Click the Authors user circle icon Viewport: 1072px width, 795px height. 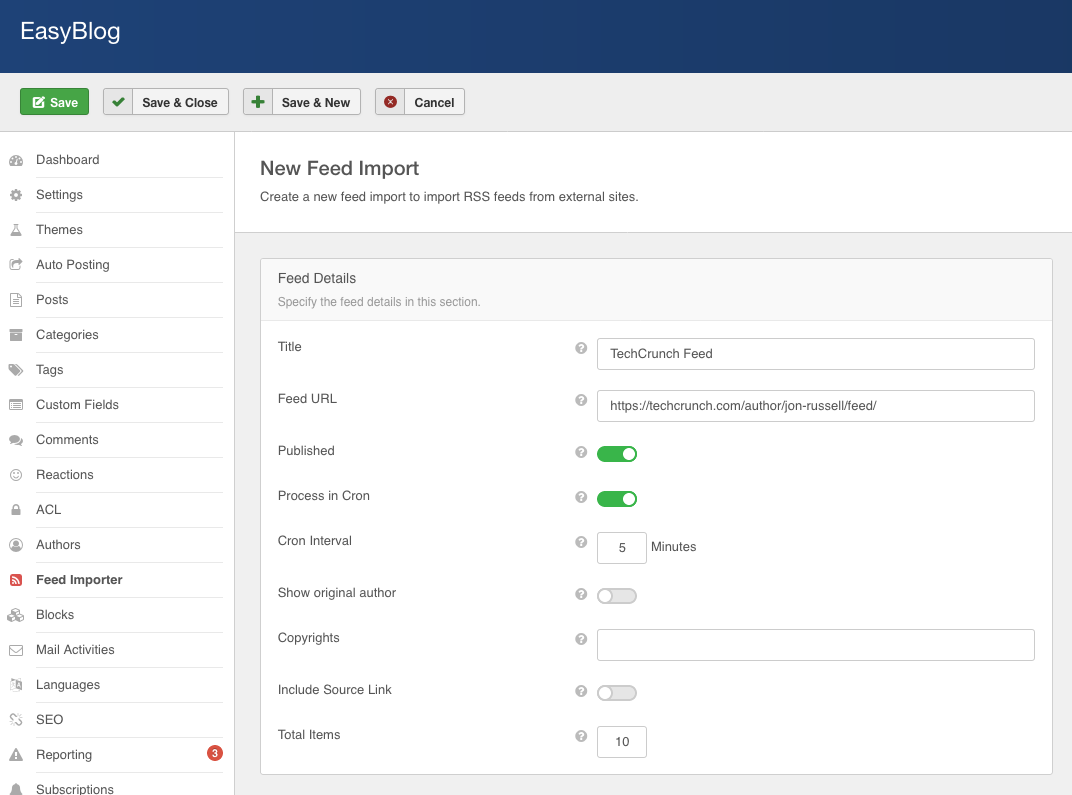point(16,545)
